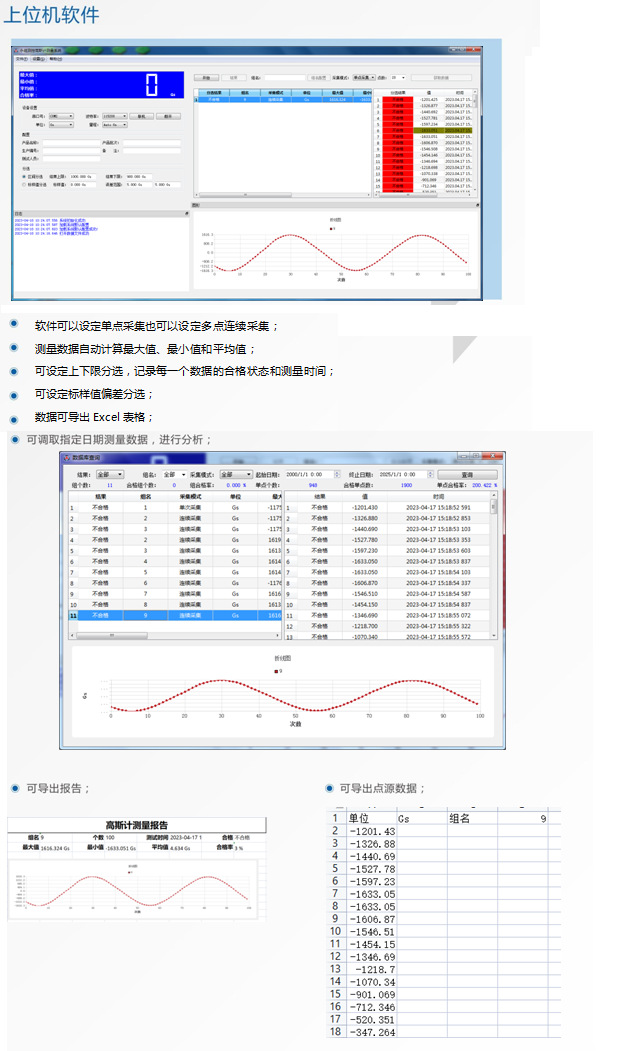This screenshot has height=1051, width=626.
Task: Open the 结果 filter dropdown in 数据库查询
Action: pyautogui.click(x=110, y=475)
